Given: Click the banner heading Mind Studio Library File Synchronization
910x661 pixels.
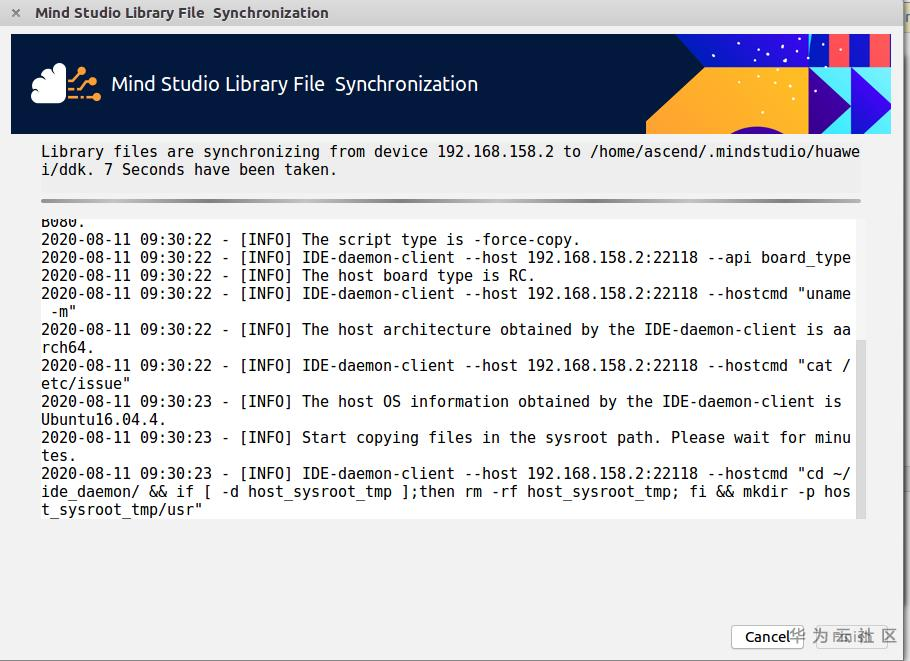Looking at the screenshot, I should pyautogui.click(x=294, y=84).
